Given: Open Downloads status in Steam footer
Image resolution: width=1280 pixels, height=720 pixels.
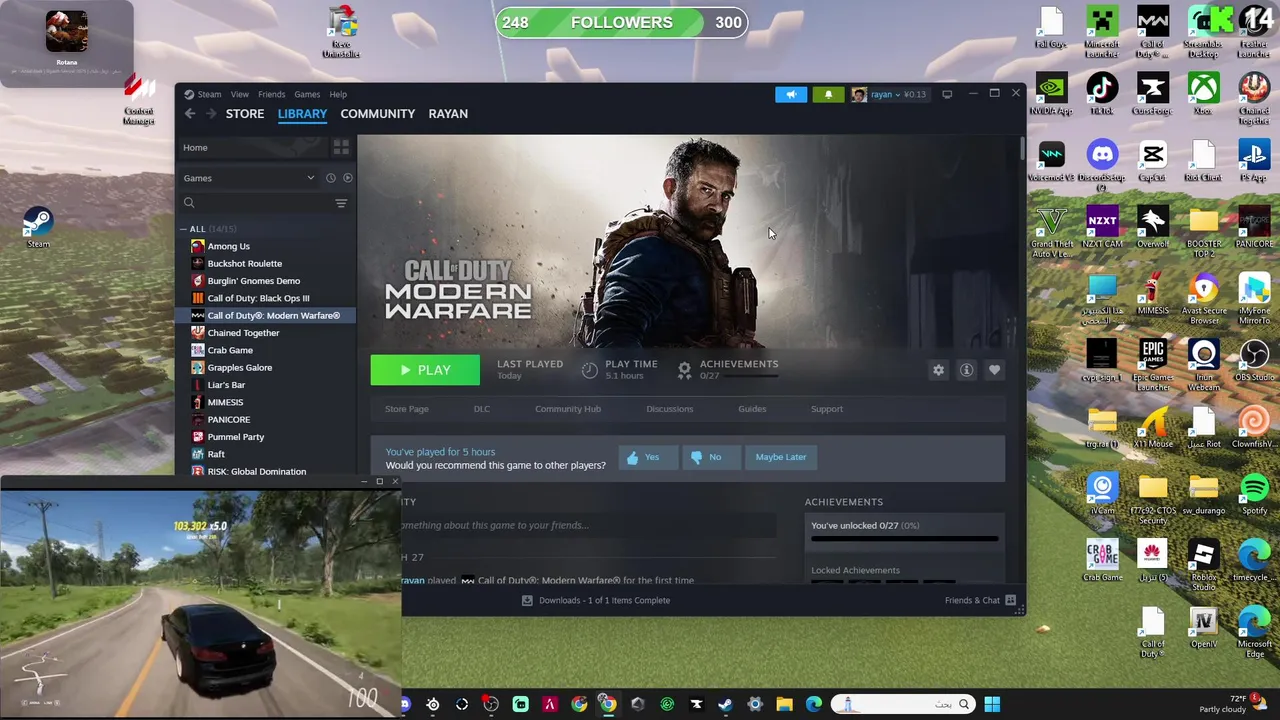Looking at the screenshot, I should 596,600.
